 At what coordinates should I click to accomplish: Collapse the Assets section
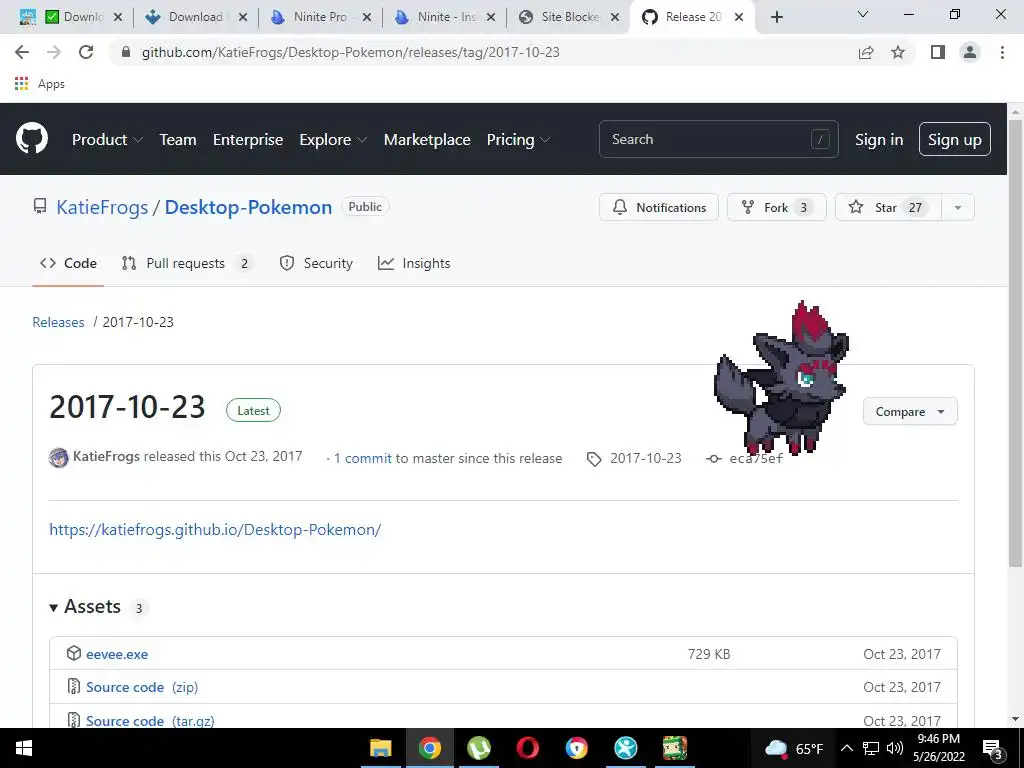[x=85, y=607]
